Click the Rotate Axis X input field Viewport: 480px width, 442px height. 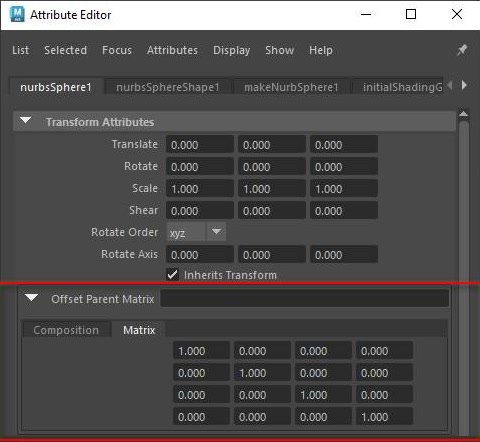coord(200,255)
